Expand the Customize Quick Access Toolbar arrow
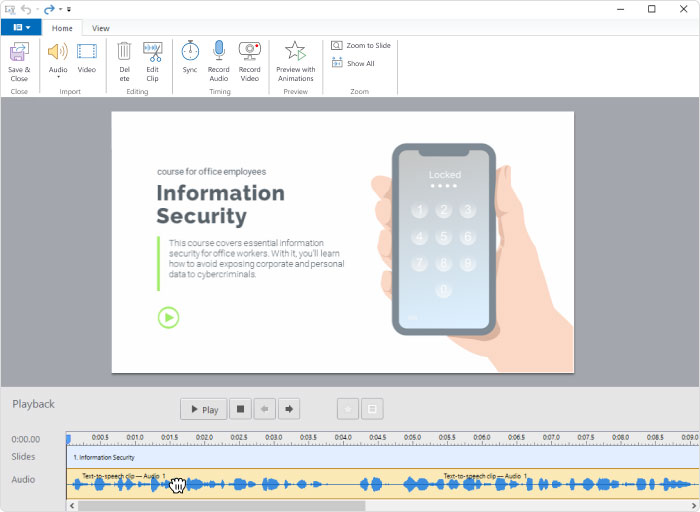This screenshot has height=512, width=700. [69, 9]
